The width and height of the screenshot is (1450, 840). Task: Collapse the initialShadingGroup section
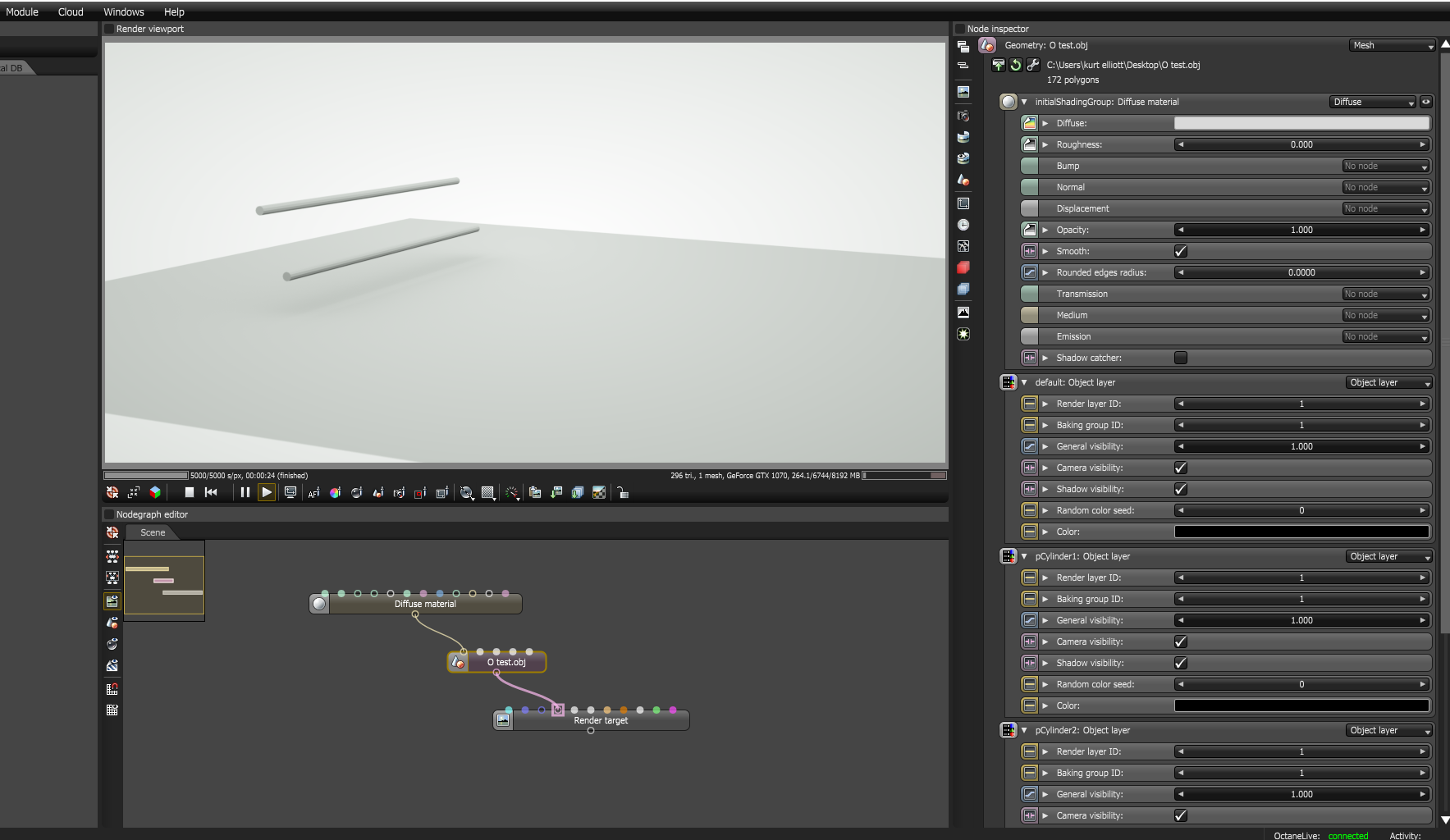click(1024, 102)
